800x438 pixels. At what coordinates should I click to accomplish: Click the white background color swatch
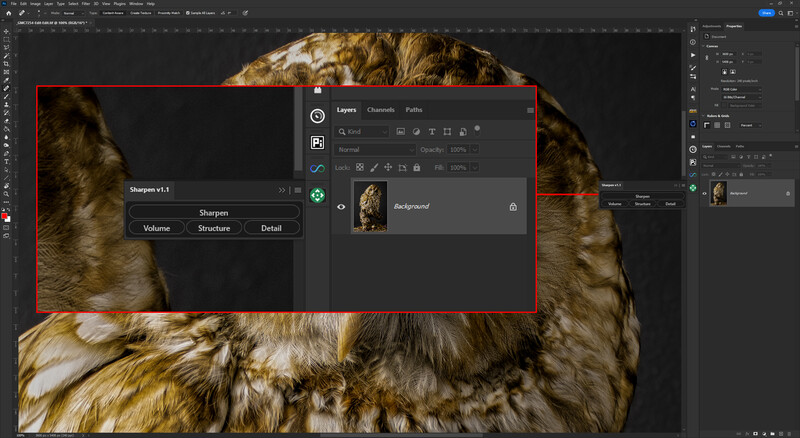pos(8,220)
